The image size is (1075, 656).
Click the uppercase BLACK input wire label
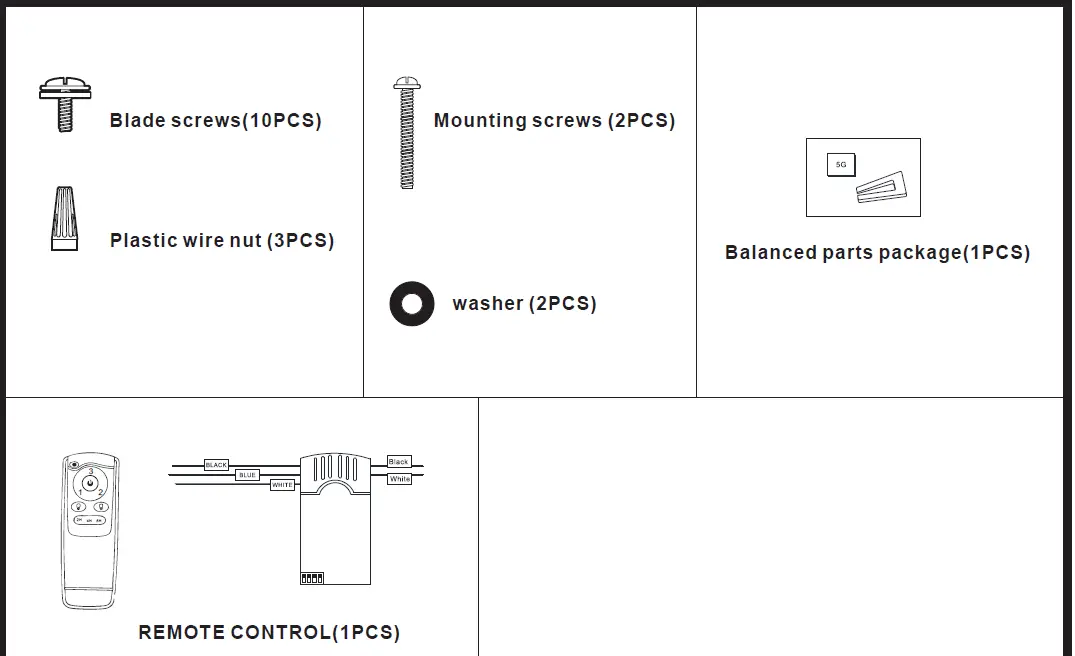click(x=216, y=465)
